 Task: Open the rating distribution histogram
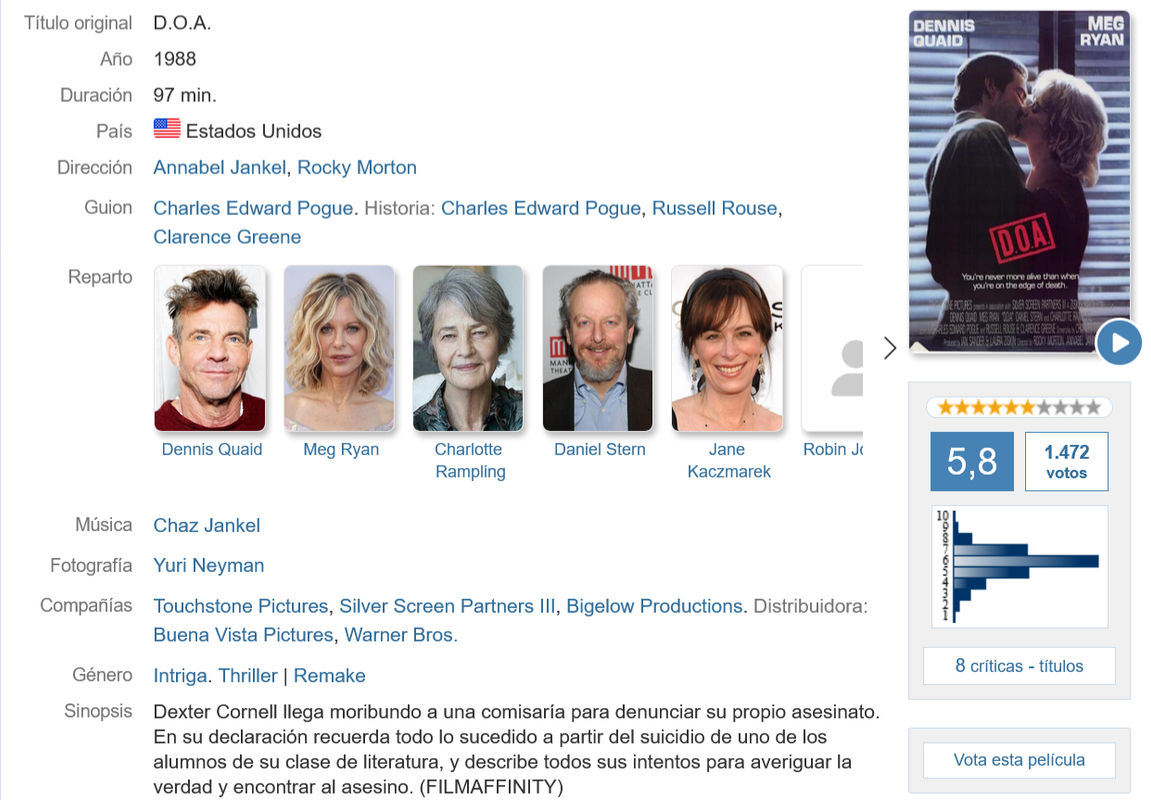tap(1019, 566)
